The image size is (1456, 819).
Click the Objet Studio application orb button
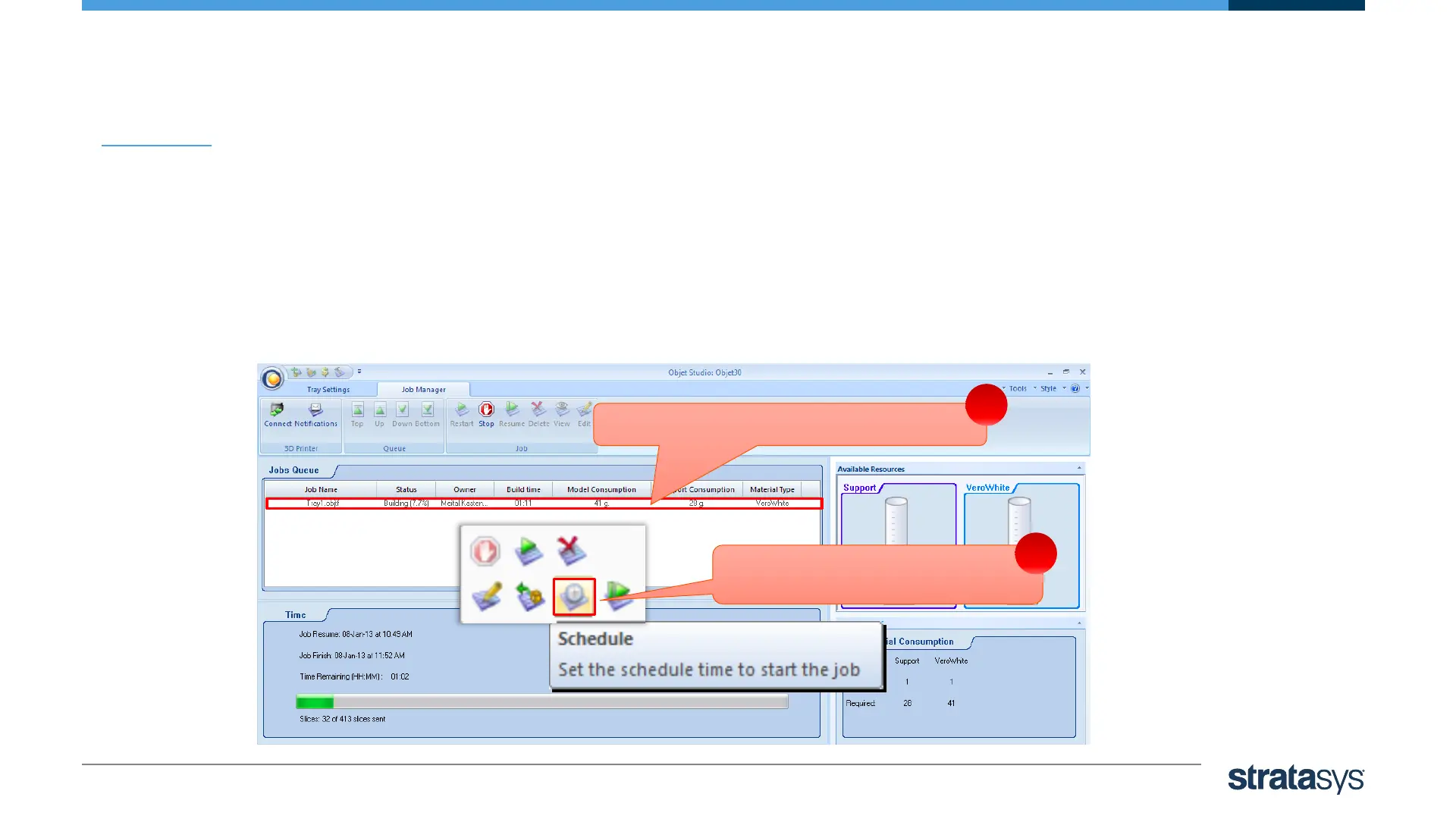click(x=272, y=378)
